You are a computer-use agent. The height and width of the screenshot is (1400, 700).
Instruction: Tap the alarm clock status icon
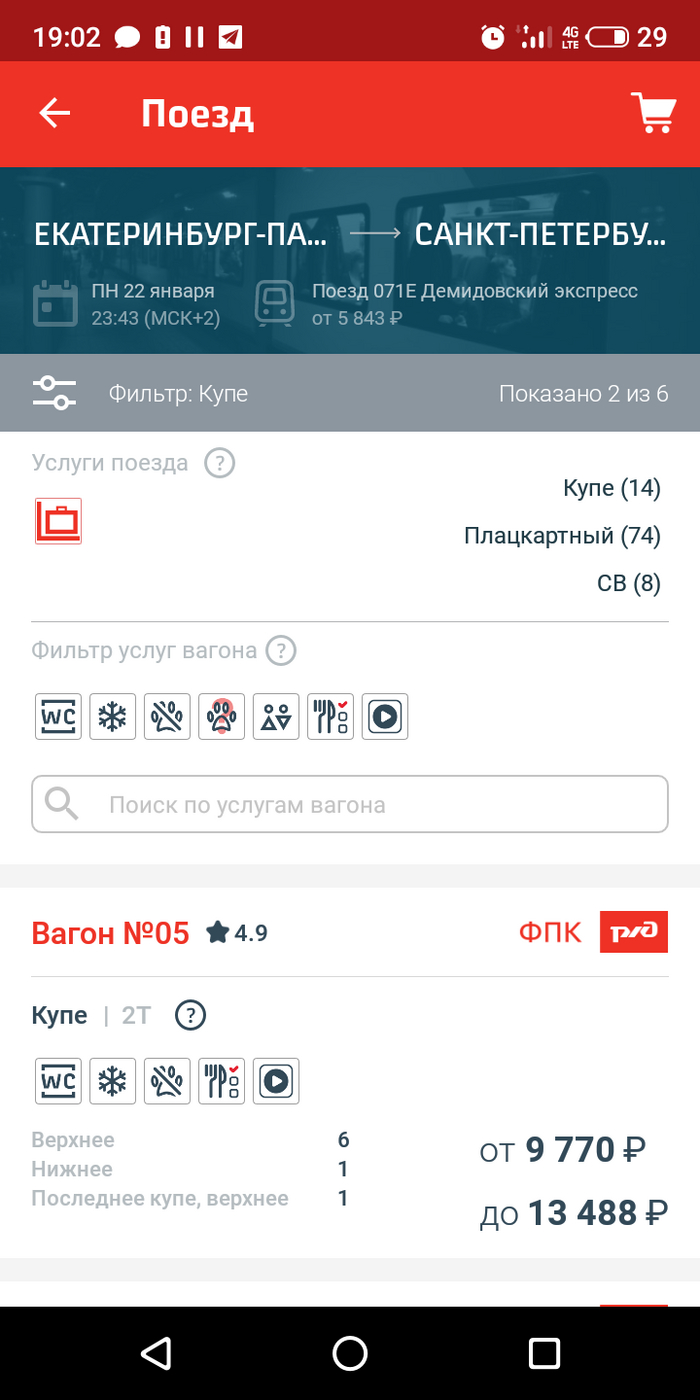click(x=493, y=38)
